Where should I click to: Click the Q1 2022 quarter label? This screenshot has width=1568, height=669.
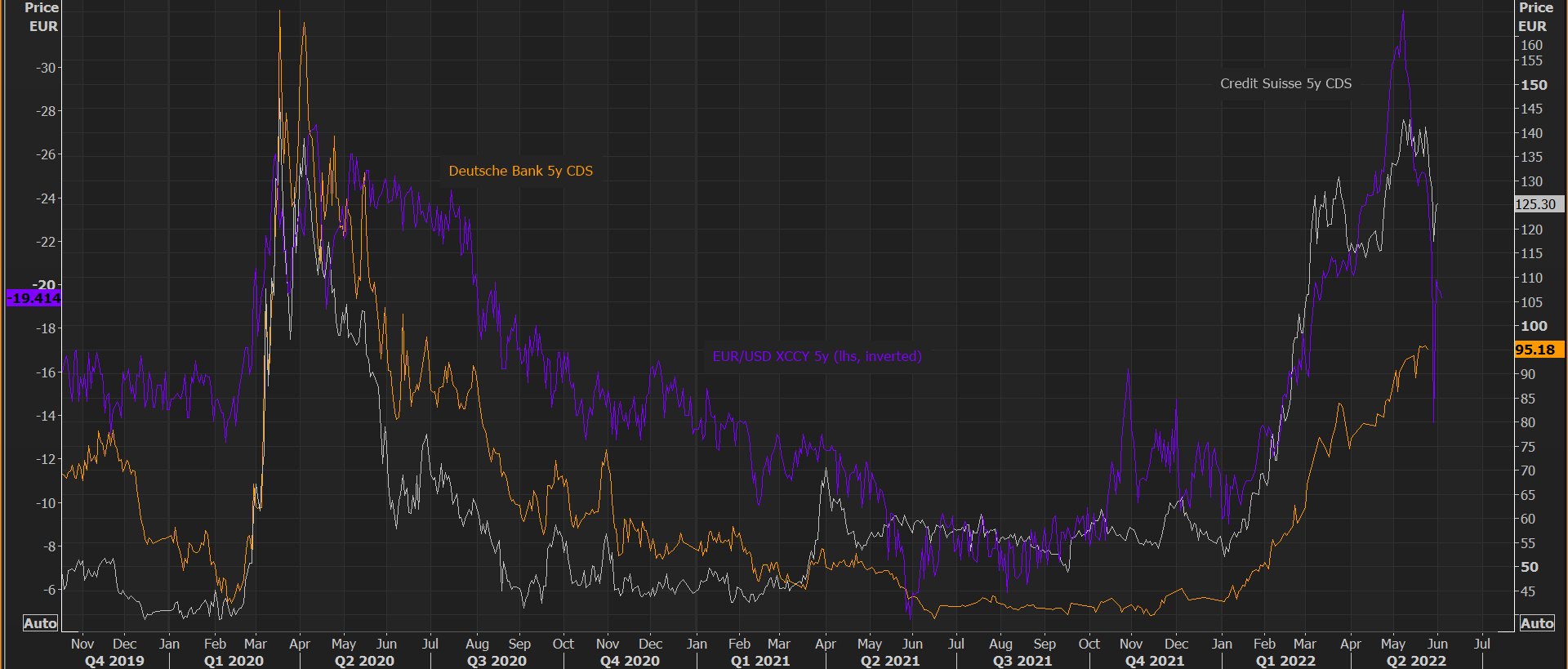pos(1285,660)
